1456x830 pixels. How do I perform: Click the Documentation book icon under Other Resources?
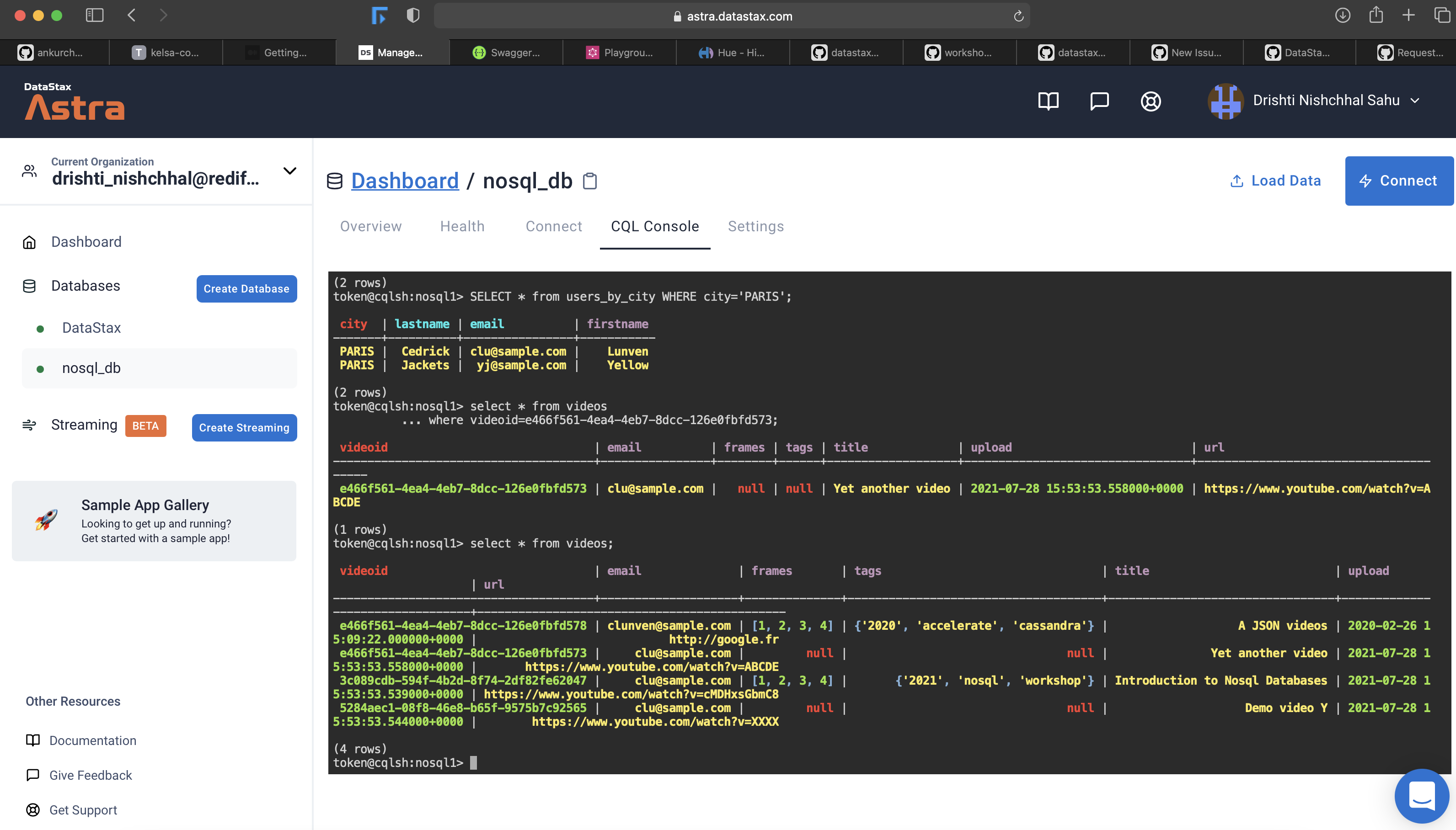click(x=32, y=740)
